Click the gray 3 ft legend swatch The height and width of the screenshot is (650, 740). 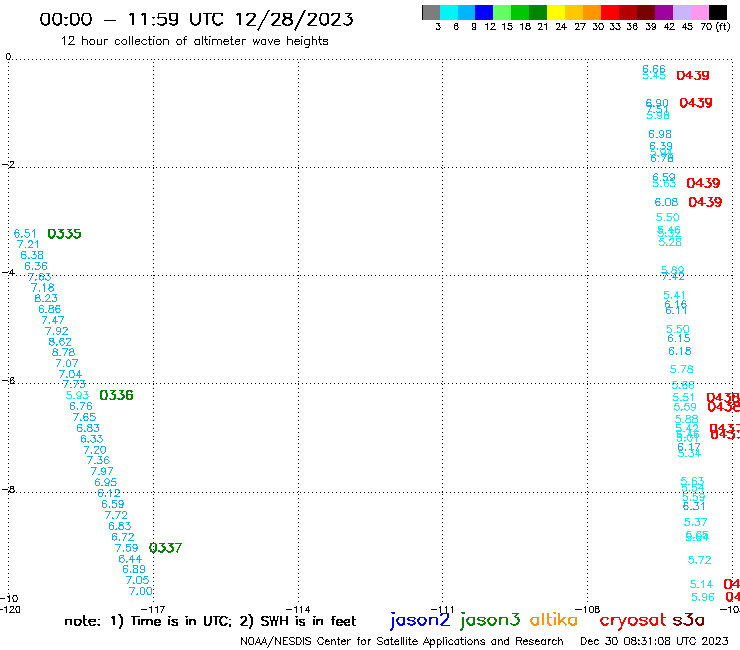coord(431,12)
